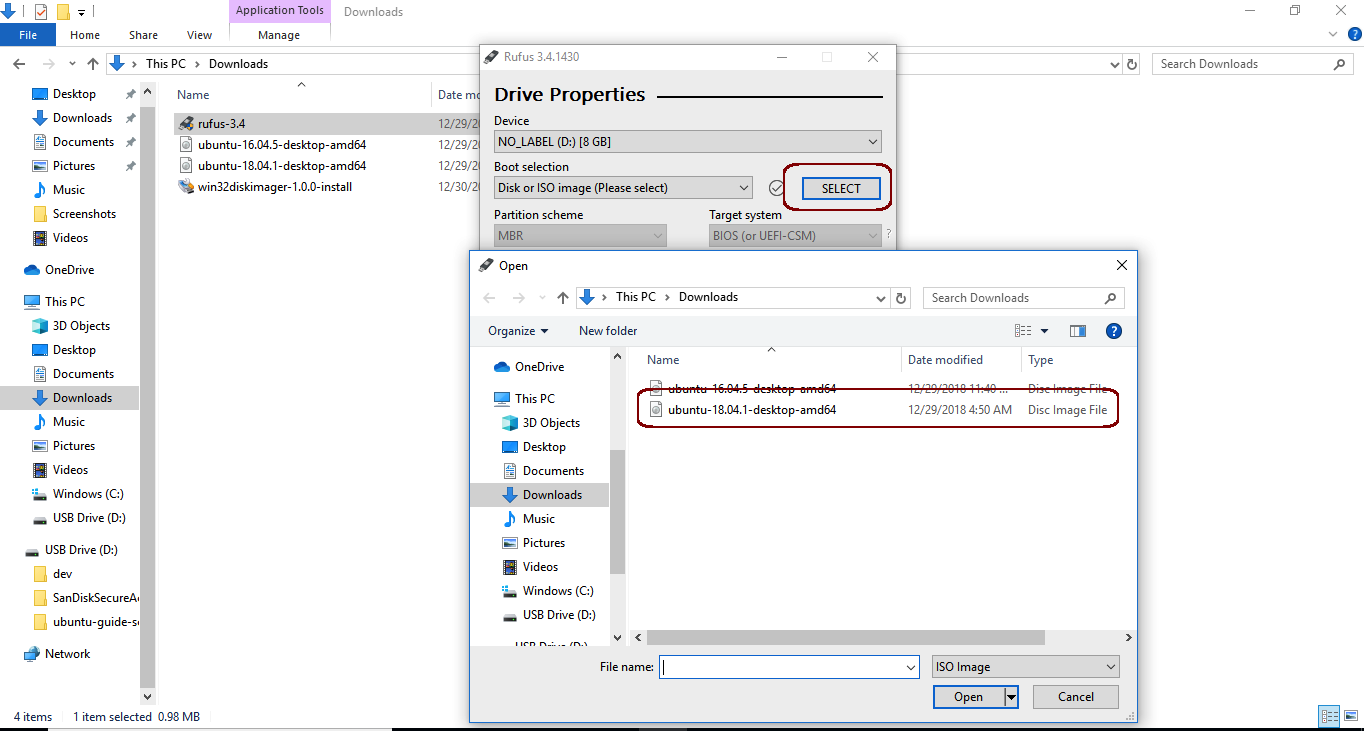Viewport: 1364px width, 731px height.
Task: Click the Properties icon in Explorer's quick access toolbar
Action: coord(41,12)
